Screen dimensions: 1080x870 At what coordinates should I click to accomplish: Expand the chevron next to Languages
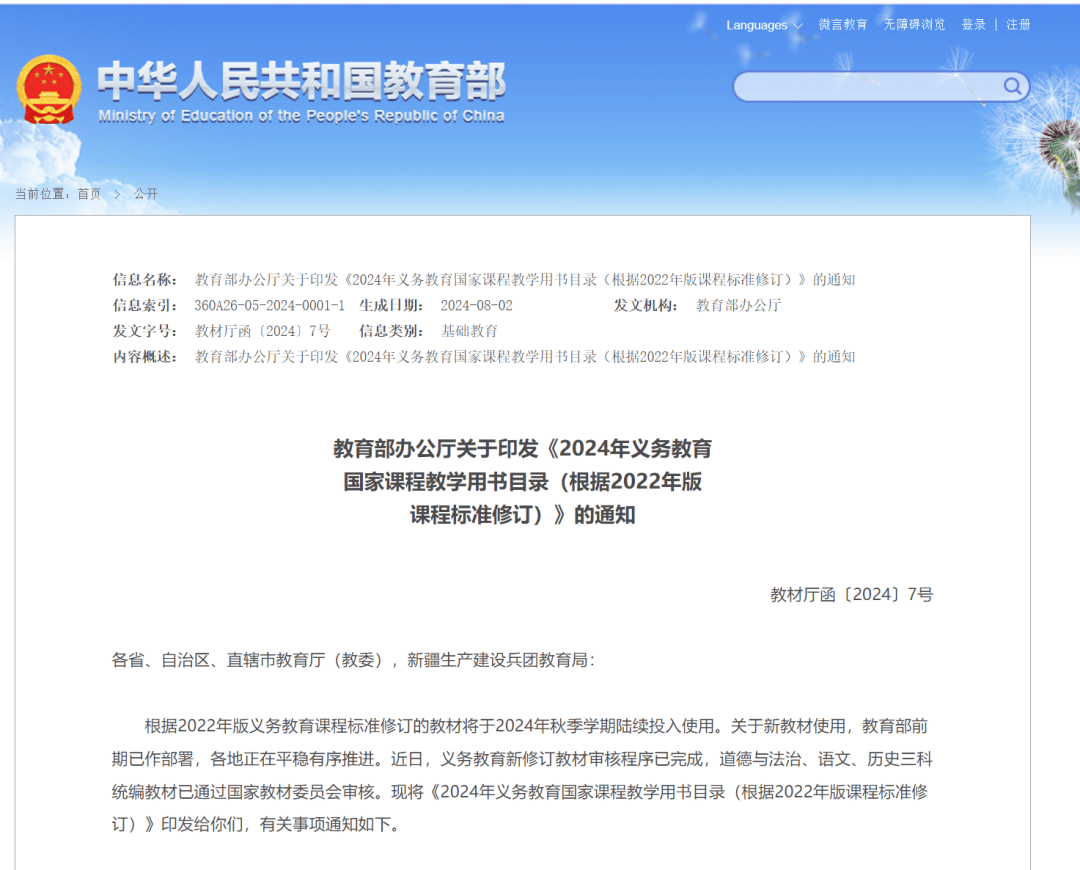coord(797,25)
